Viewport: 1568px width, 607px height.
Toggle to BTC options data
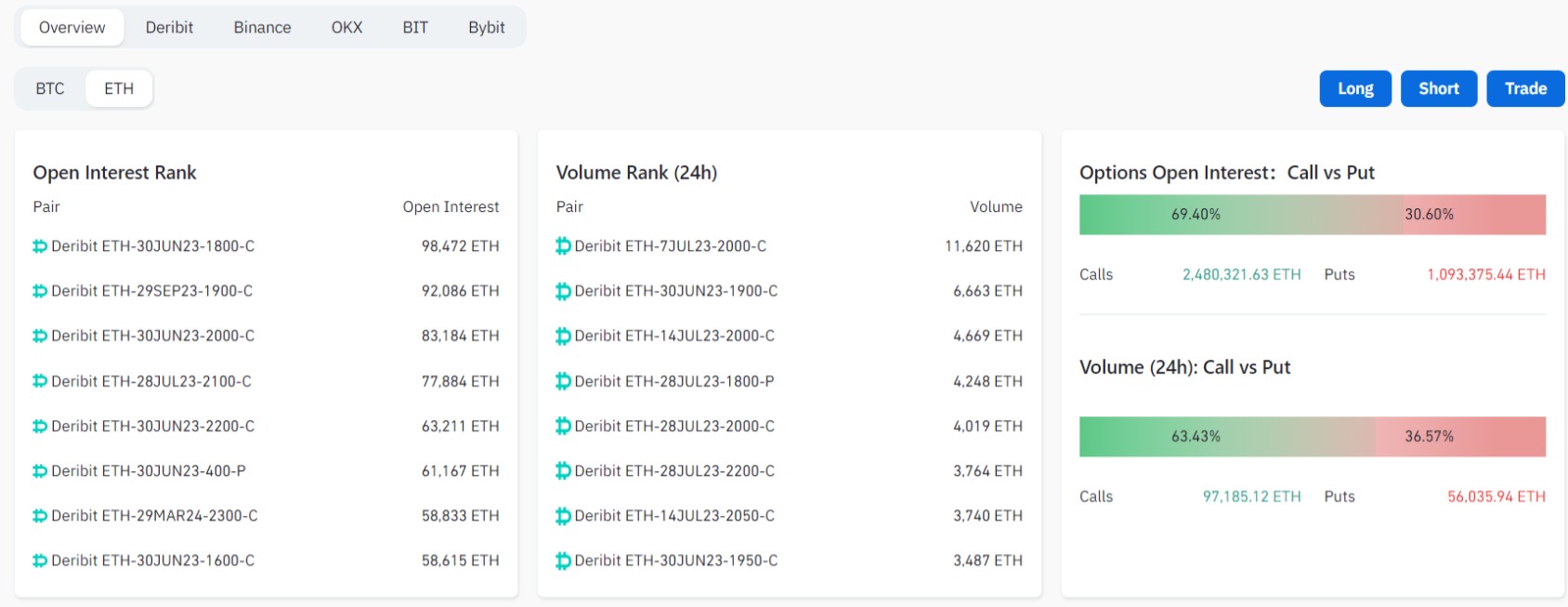(50, 89)
